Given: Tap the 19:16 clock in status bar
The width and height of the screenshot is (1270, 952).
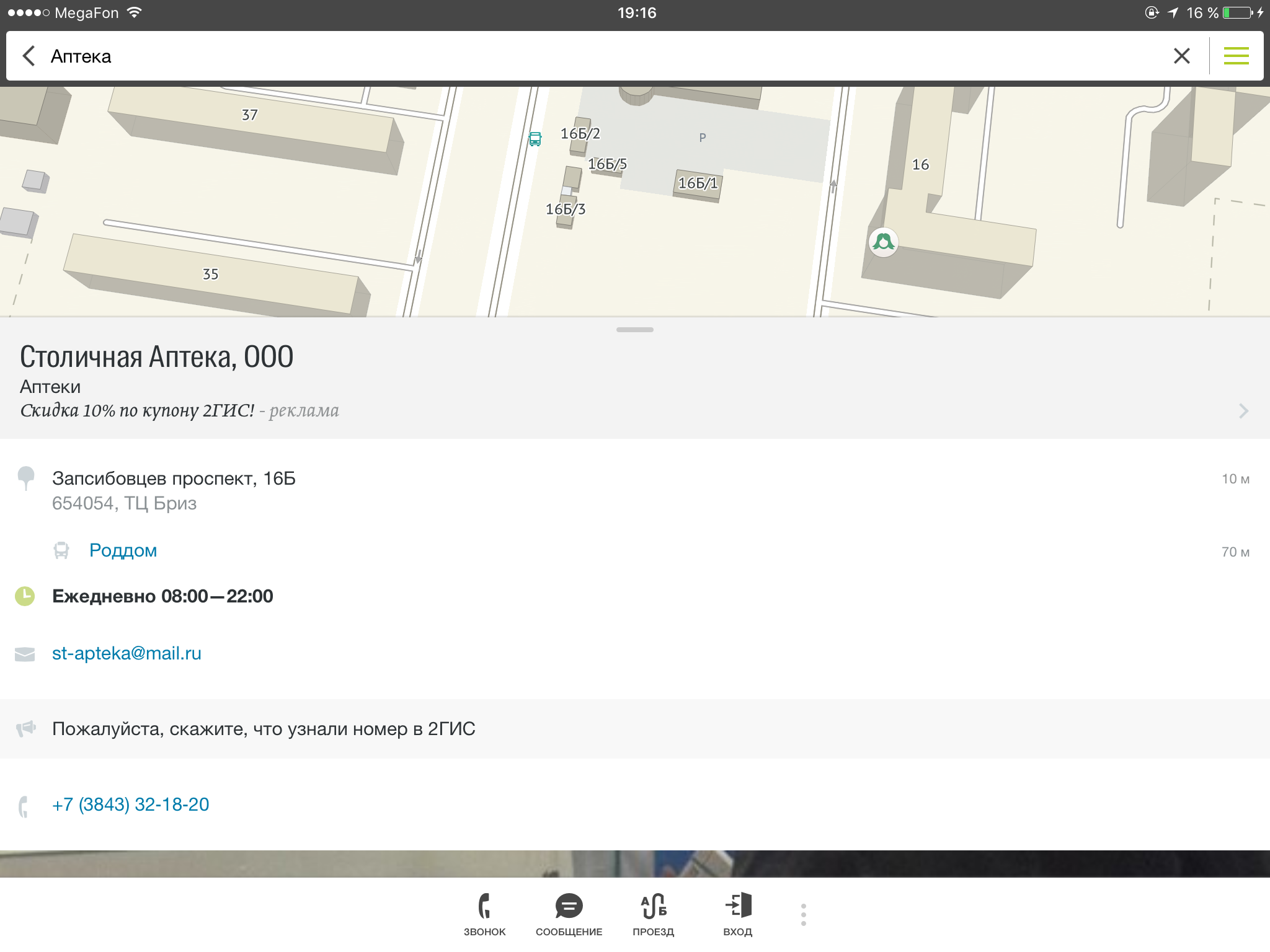Looking at the screenshot, I should point(637,13).
